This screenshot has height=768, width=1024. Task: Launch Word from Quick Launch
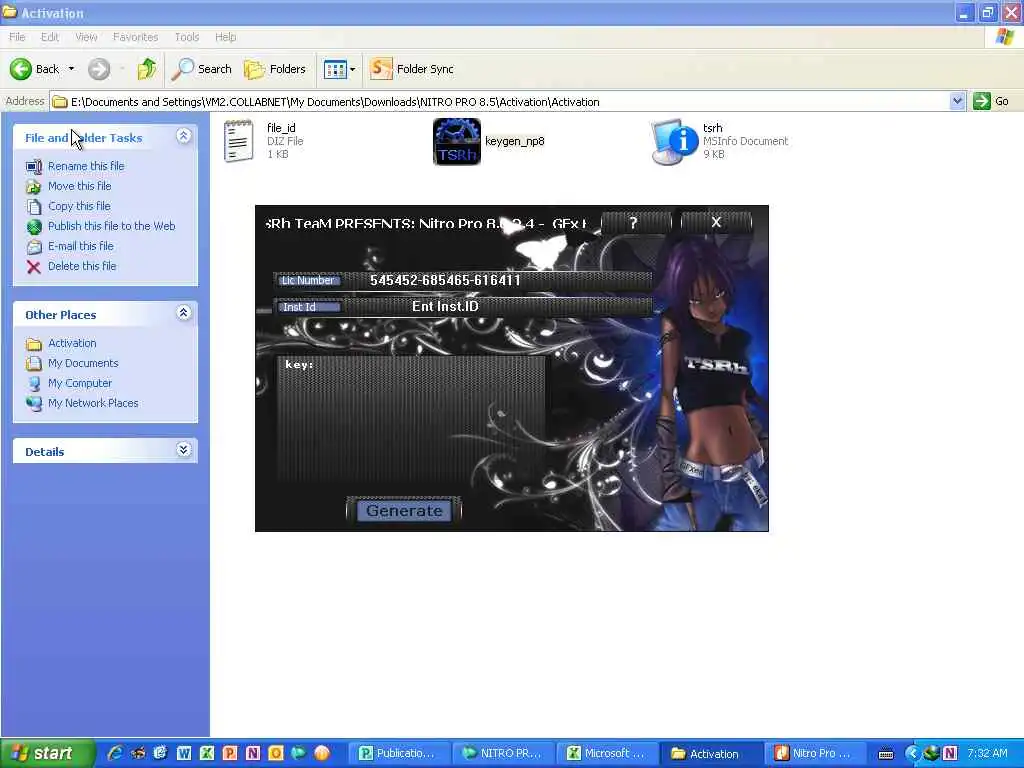coord(184,753)
